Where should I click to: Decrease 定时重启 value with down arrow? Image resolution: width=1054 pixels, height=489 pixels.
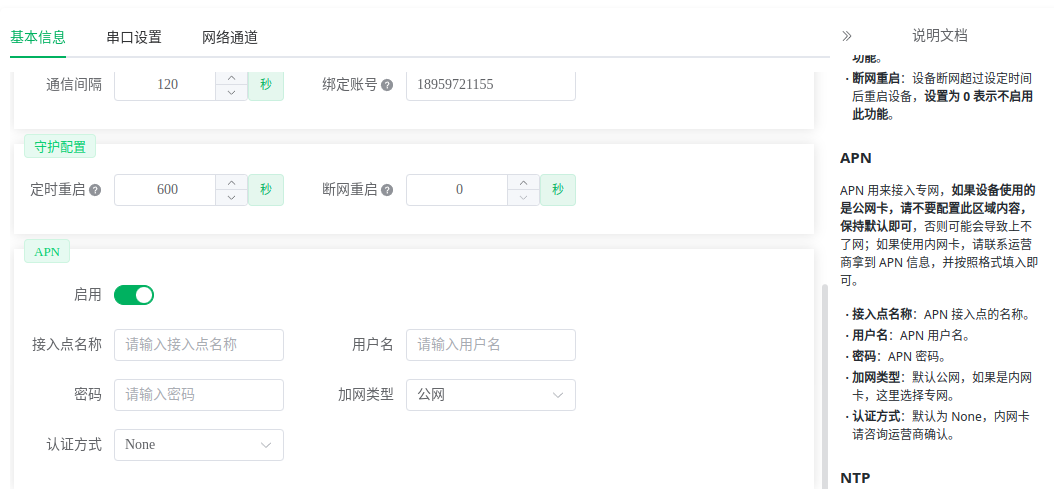[231, 198]
